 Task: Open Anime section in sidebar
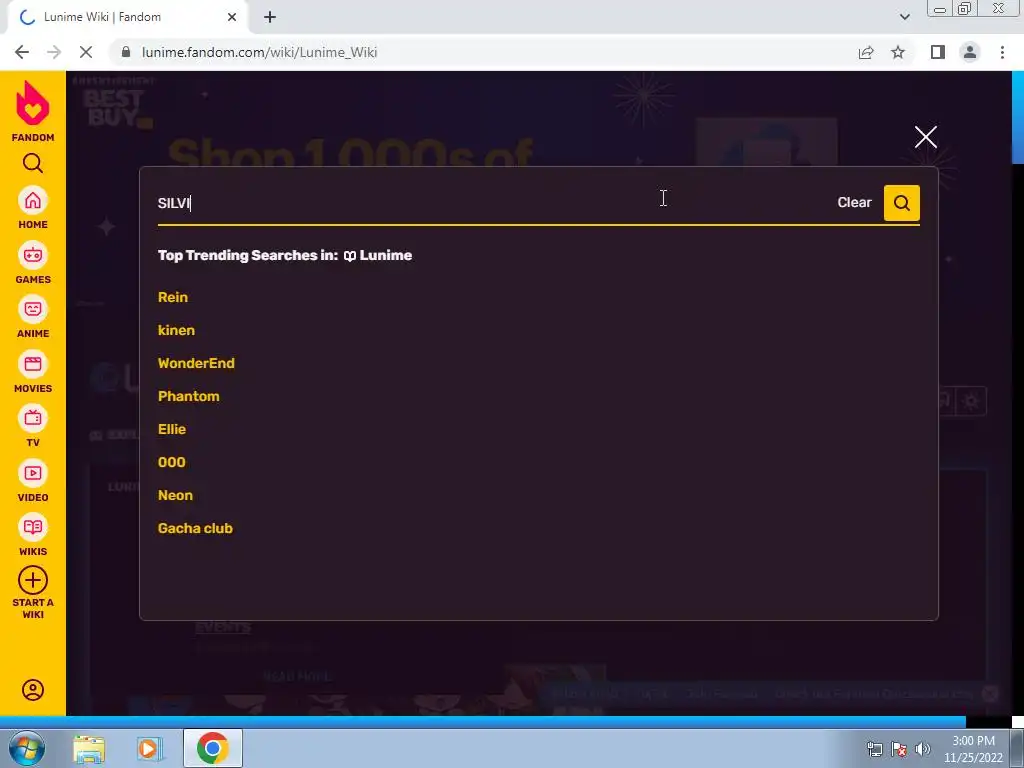pyautogui.click(x=33, y=317)
